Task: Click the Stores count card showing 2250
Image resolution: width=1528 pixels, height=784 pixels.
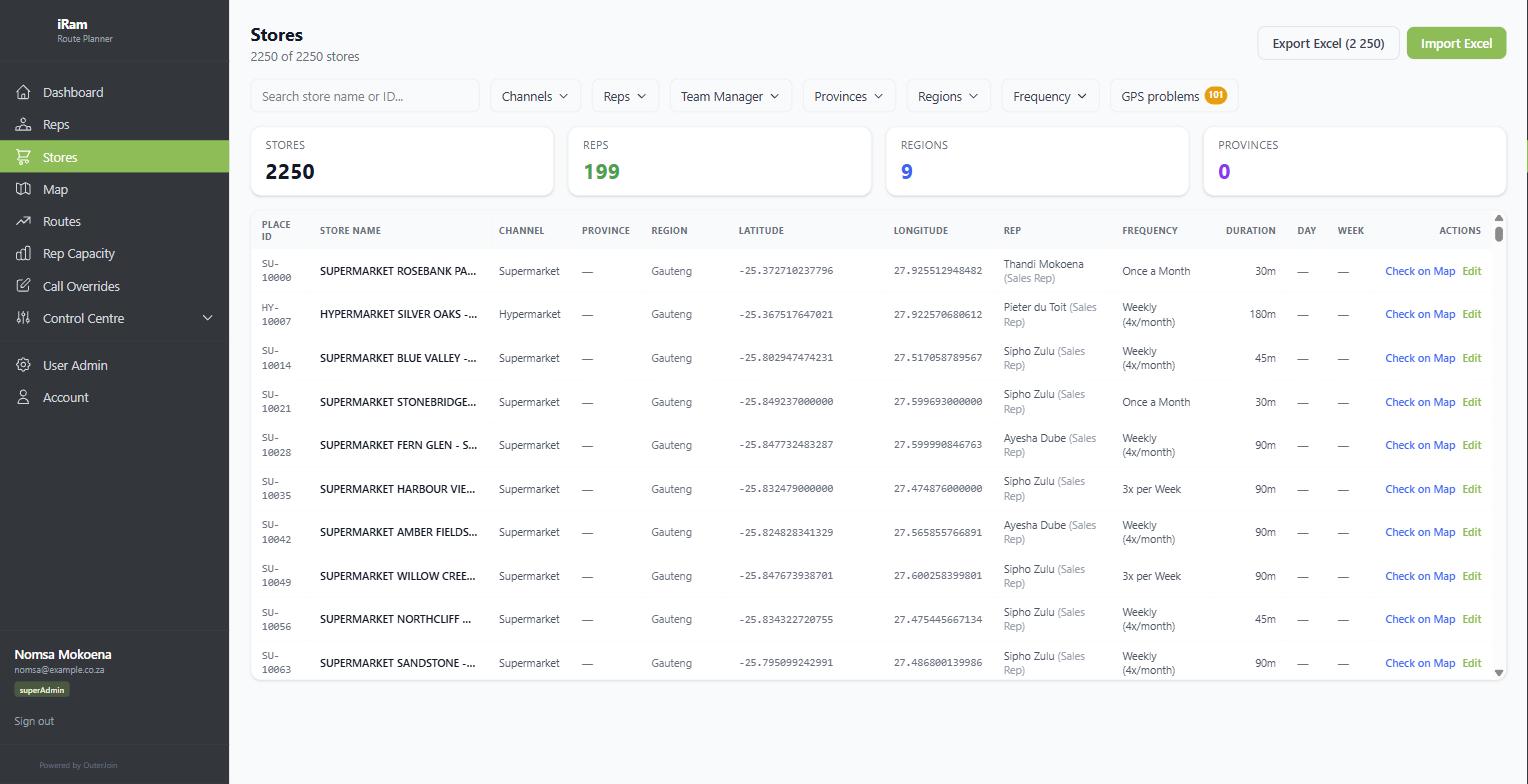Action: coord(402,161)
